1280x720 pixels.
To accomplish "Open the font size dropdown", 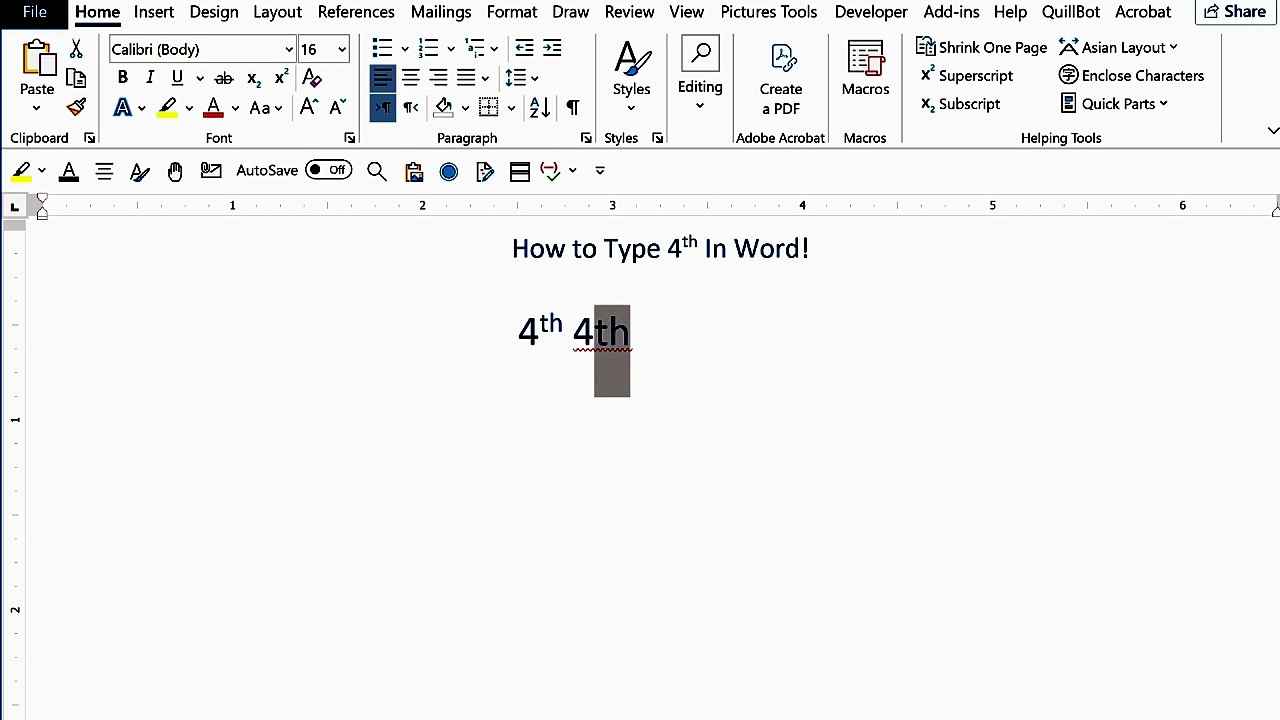I will tap(342, 49).
